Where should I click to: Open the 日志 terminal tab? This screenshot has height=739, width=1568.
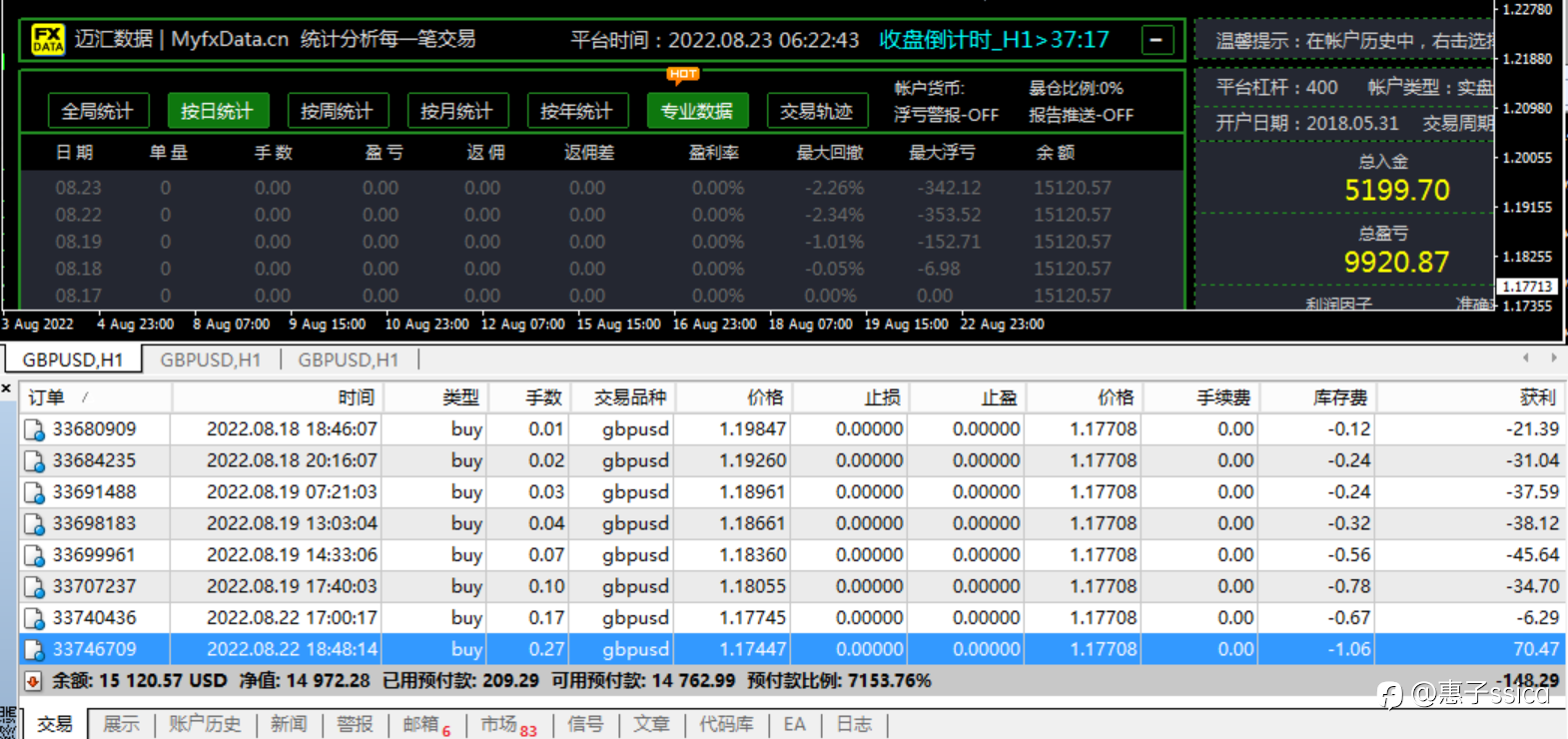point(854,724)
